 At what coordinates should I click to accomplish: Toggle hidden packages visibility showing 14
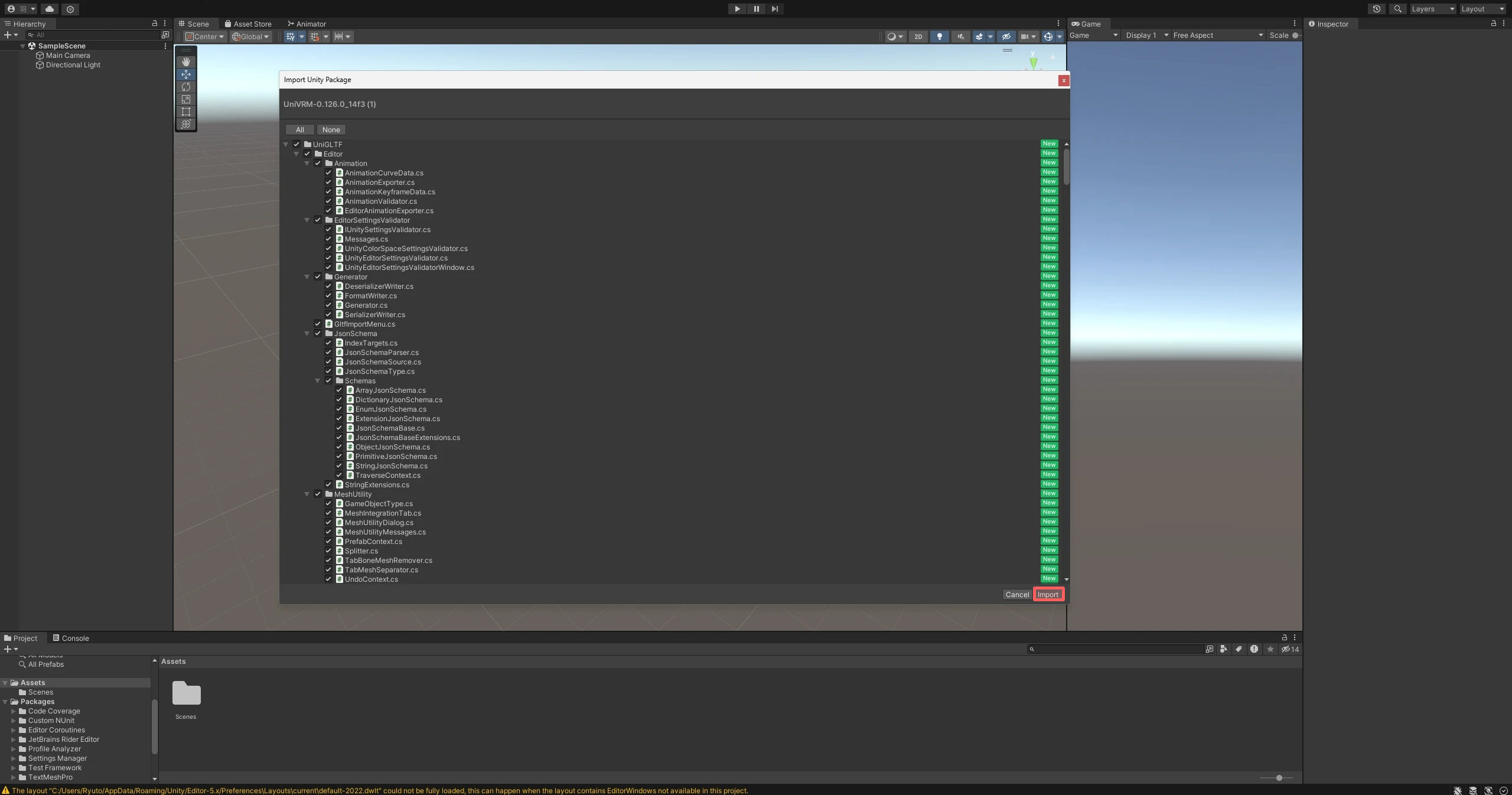click(x=1290, y=649)
